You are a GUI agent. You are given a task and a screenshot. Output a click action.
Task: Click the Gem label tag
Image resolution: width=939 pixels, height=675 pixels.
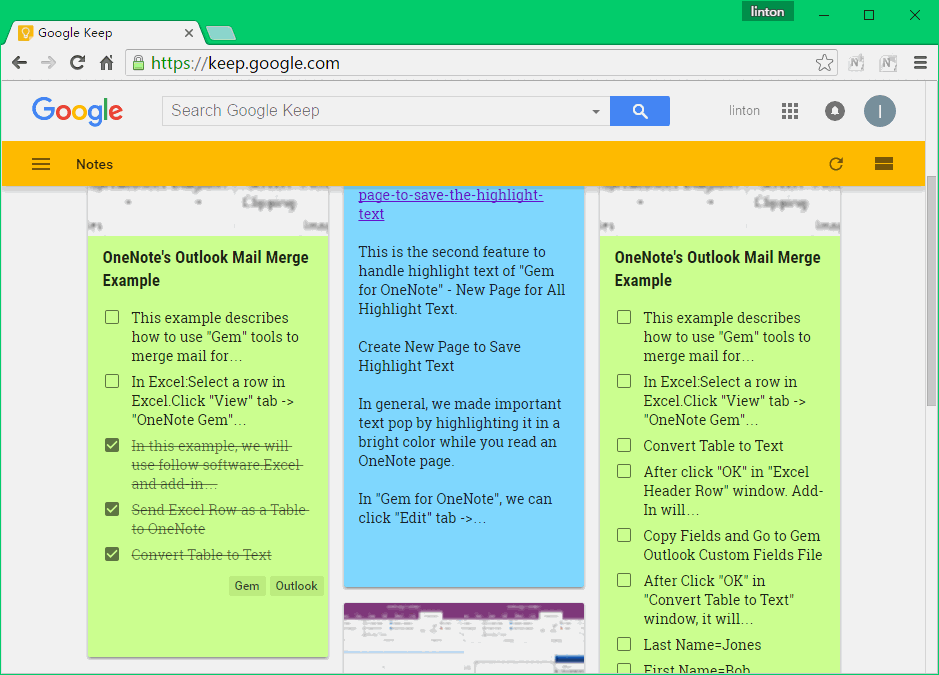247,586
